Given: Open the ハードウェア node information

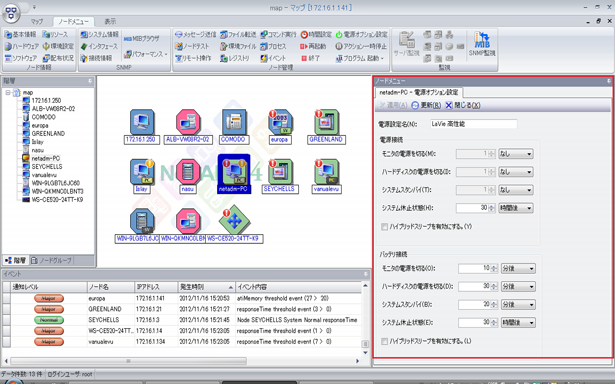Looking at the screenshot, I should [x=22, y=46].
